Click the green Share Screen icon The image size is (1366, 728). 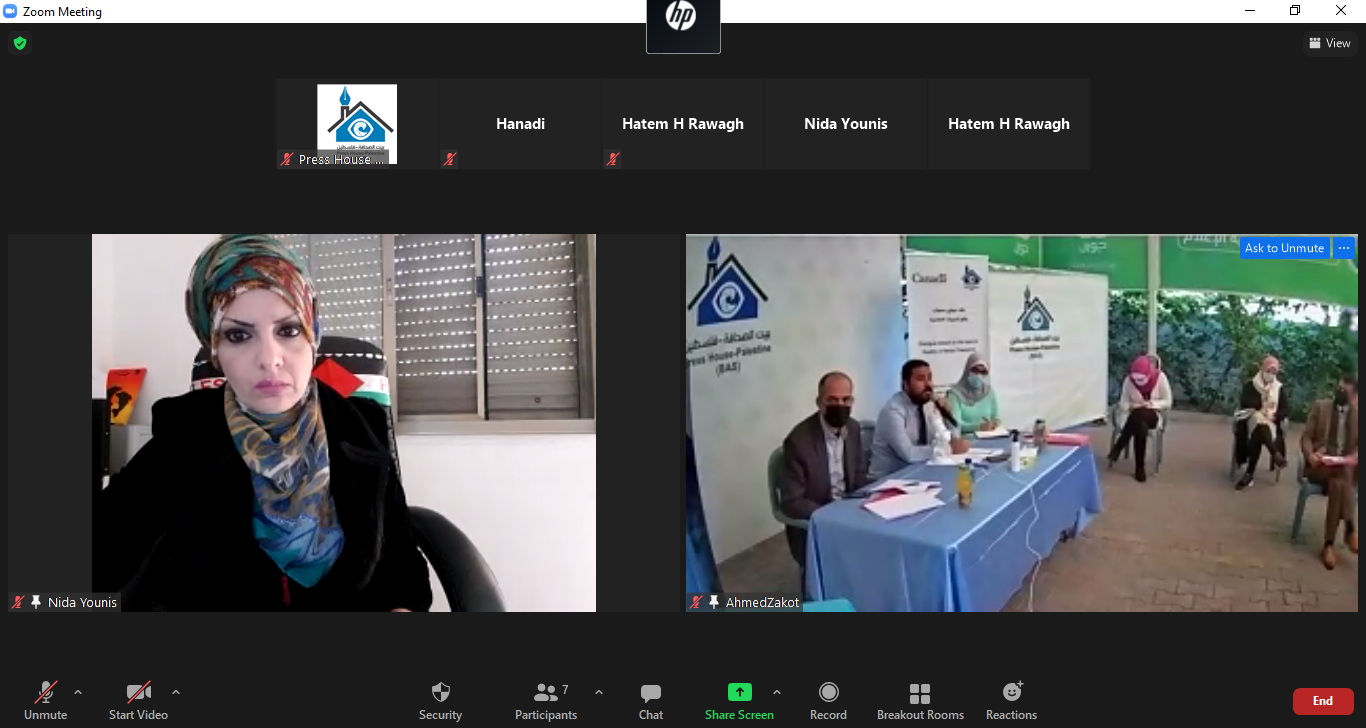click(x=739, y=692)
